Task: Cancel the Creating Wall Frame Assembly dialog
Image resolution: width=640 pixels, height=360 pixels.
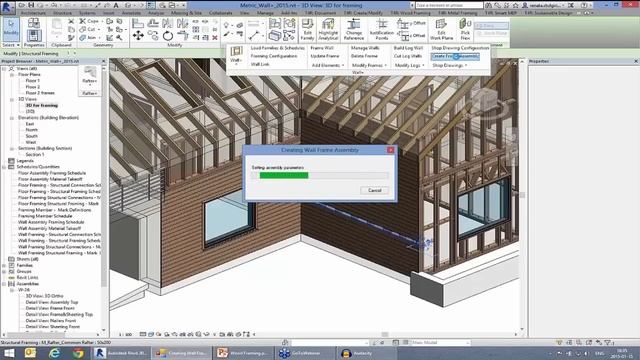Action: pos(374,190)
